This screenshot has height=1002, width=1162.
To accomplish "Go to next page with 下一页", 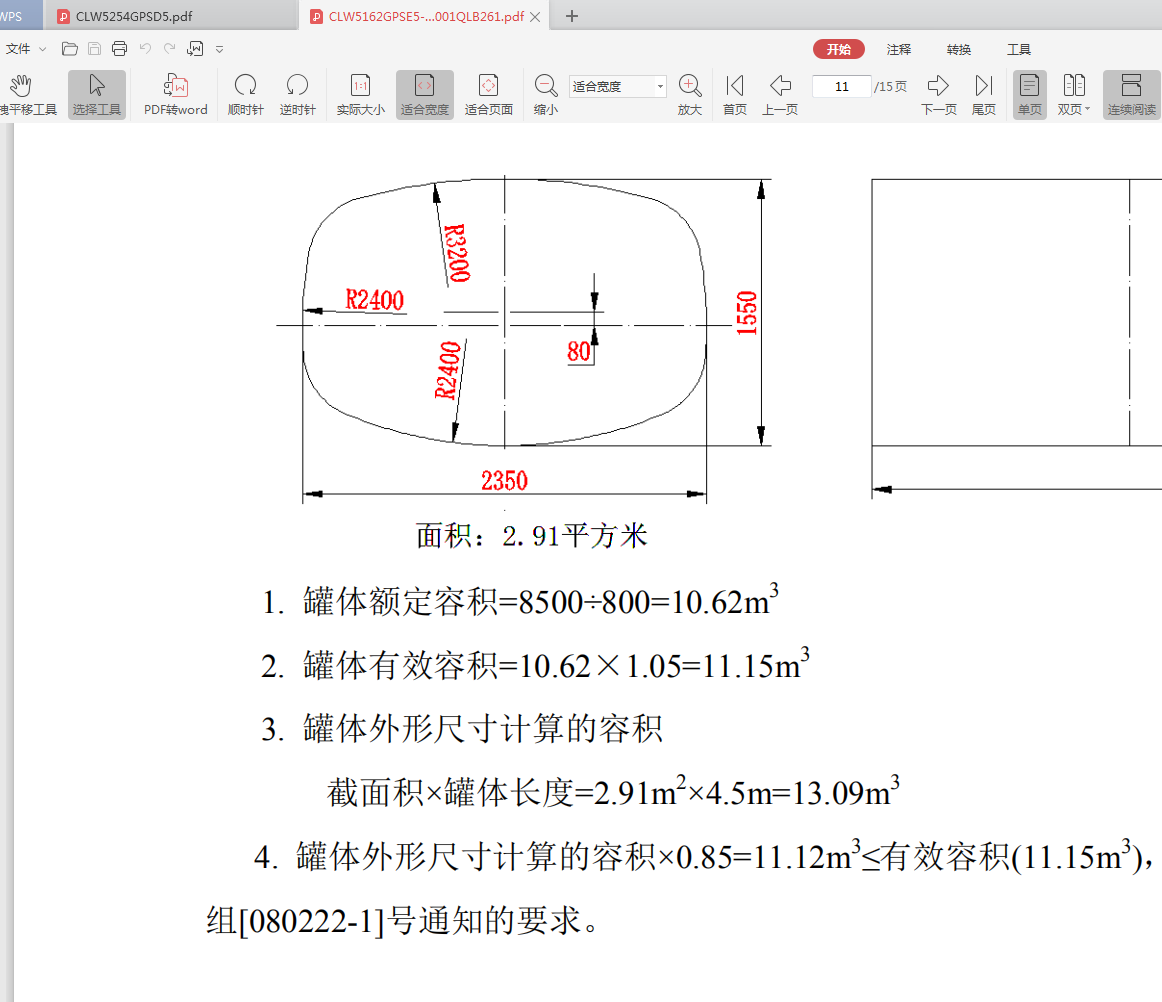I will (x=938, y=93).
